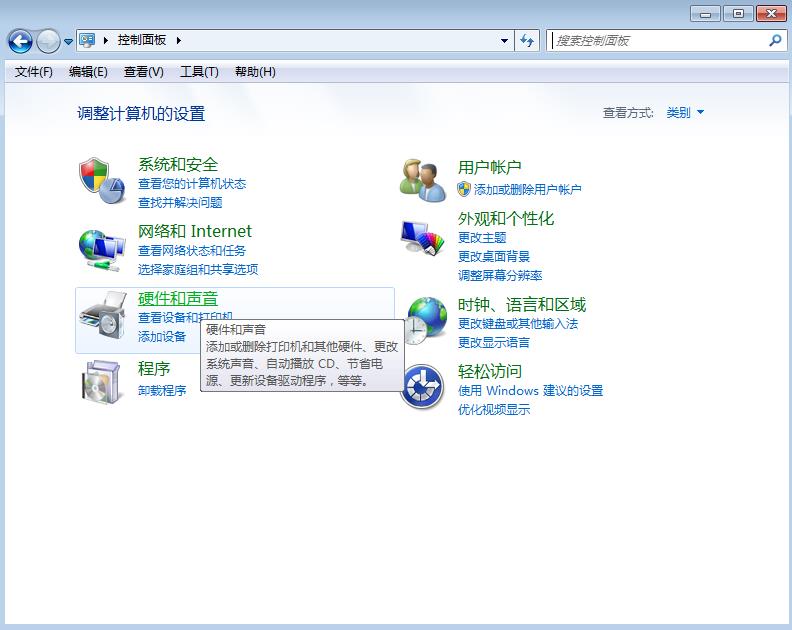Open the 工具(T) menu
The image size is (792, 630).
click(x=199, y=72)
